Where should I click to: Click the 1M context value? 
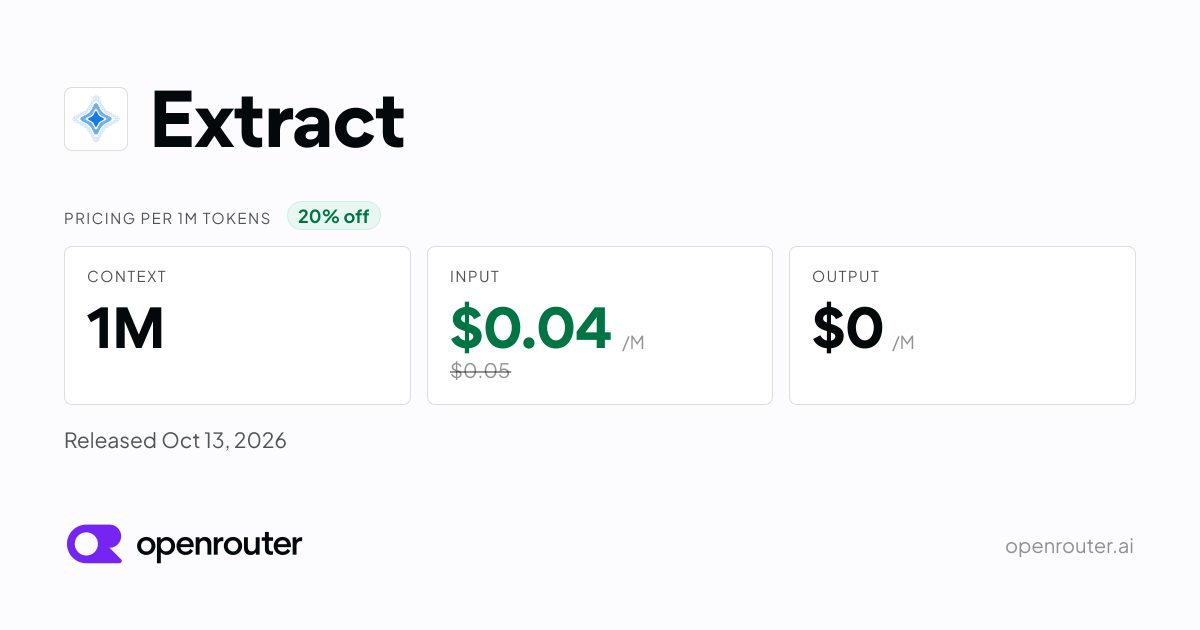point(125,328)
